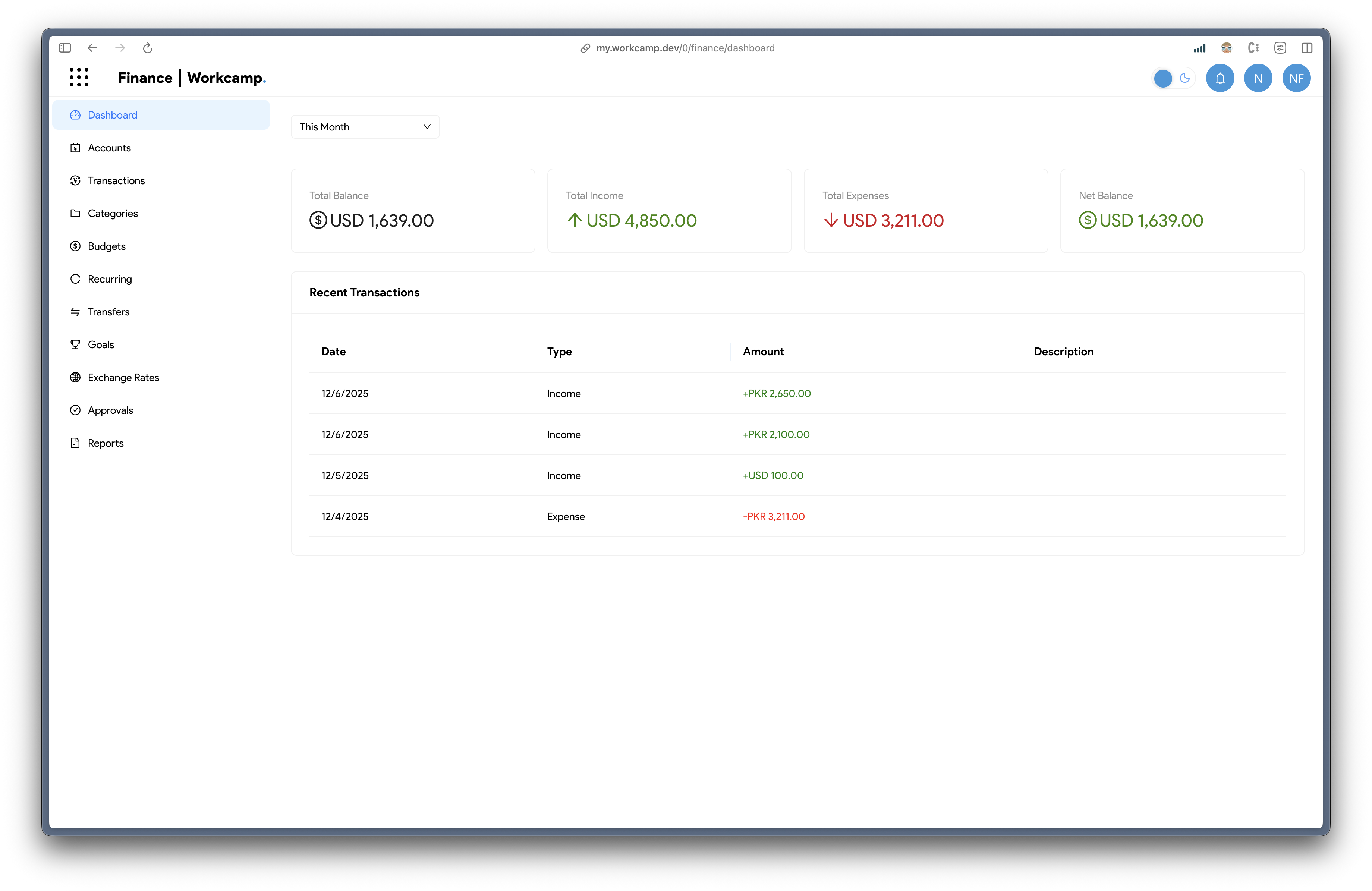1372x891 pixels.
Task: Select the Dashboard speedometer icon in the sidebar
Action: tap(76, 115)
